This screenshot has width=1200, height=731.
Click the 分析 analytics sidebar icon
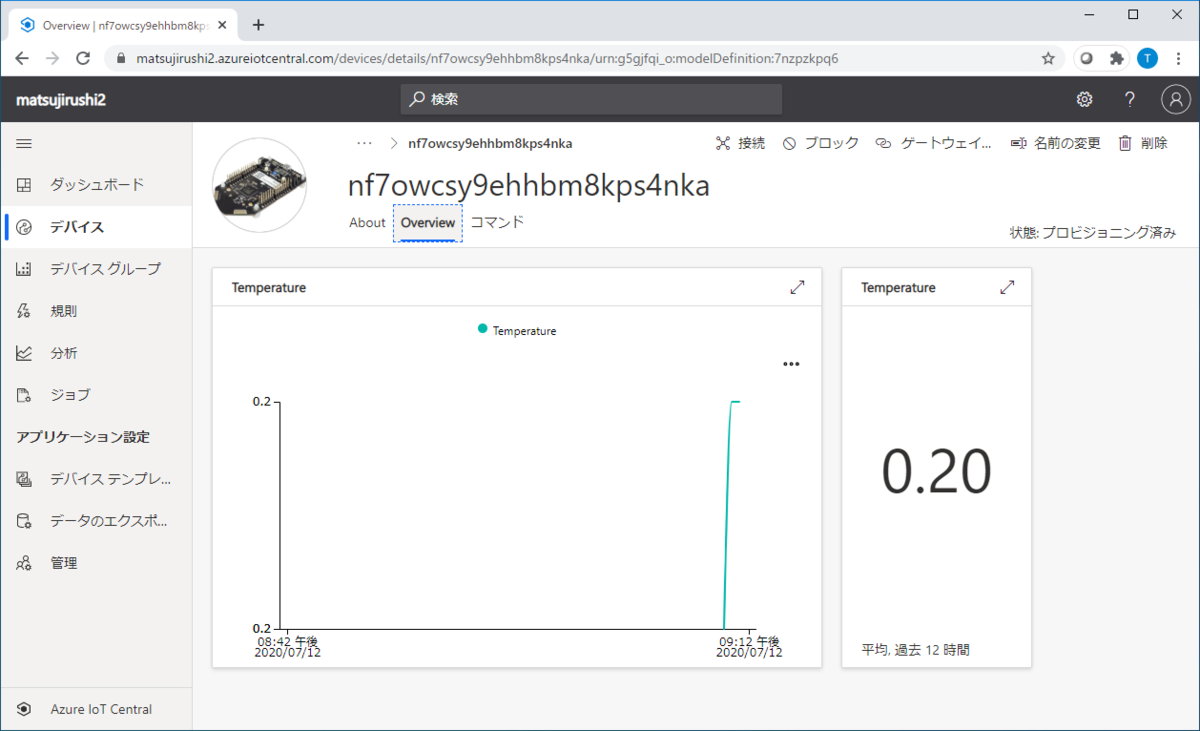pyautogui.click(x=24, y=353)
